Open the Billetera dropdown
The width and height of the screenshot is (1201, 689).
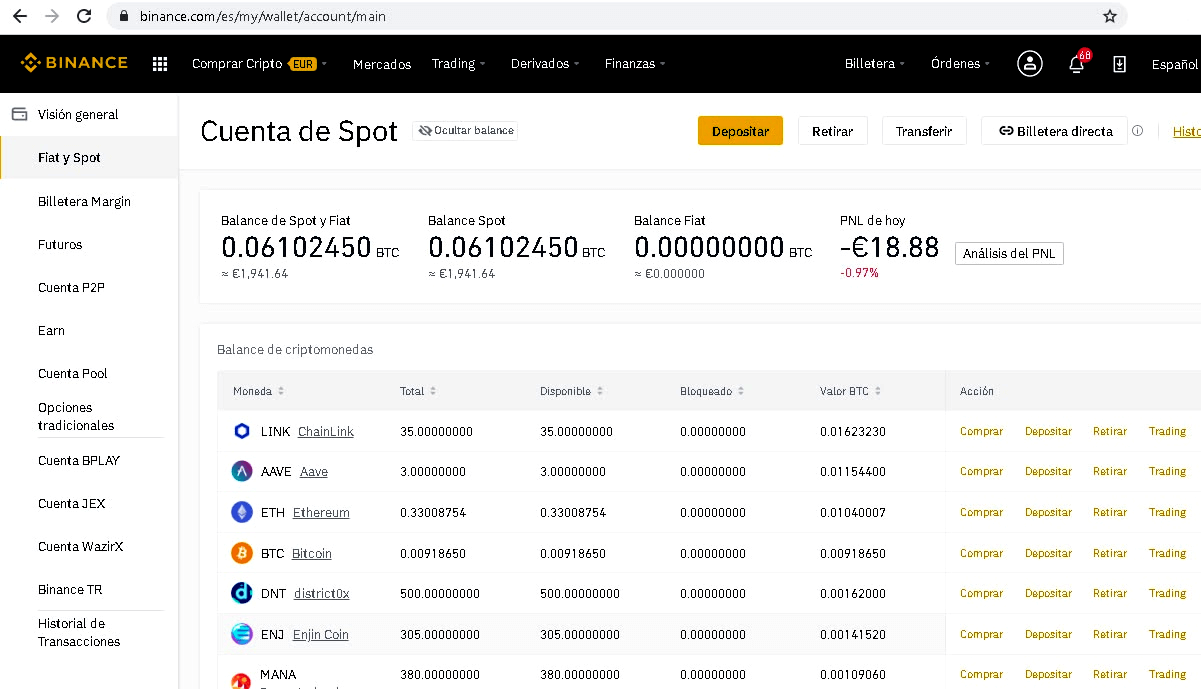point(873,63)
